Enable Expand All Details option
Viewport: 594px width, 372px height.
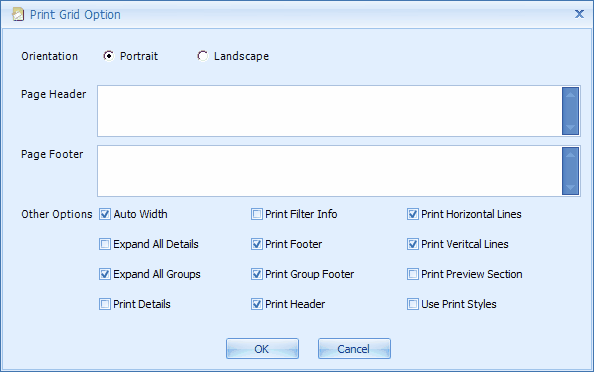(x=105, y=244)
